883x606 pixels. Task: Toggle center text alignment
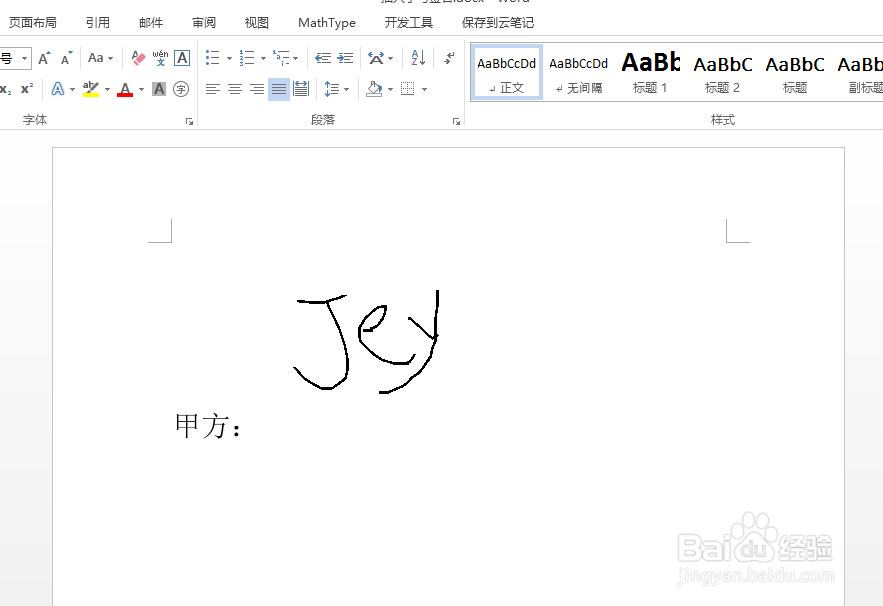coord(234,88)
